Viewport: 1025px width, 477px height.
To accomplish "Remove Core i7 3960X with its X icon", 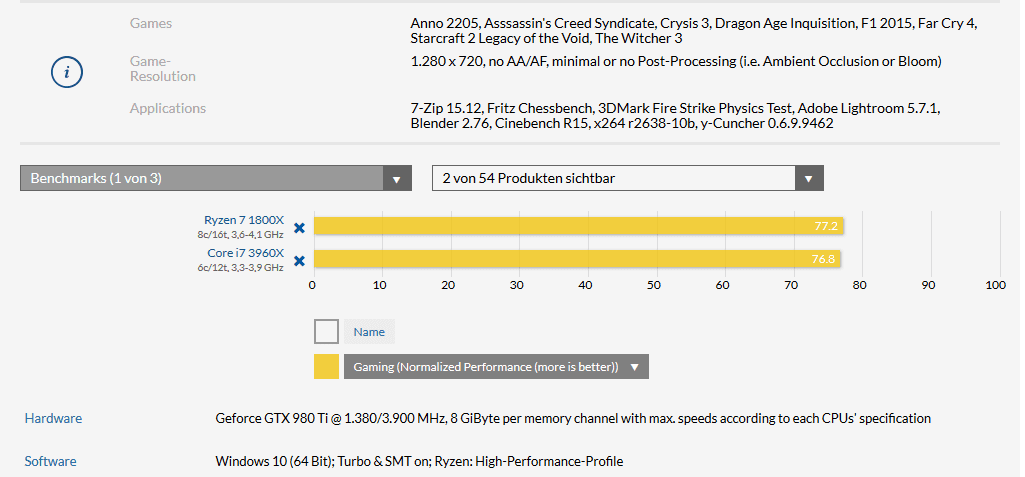I will click(x=299, y=260).
